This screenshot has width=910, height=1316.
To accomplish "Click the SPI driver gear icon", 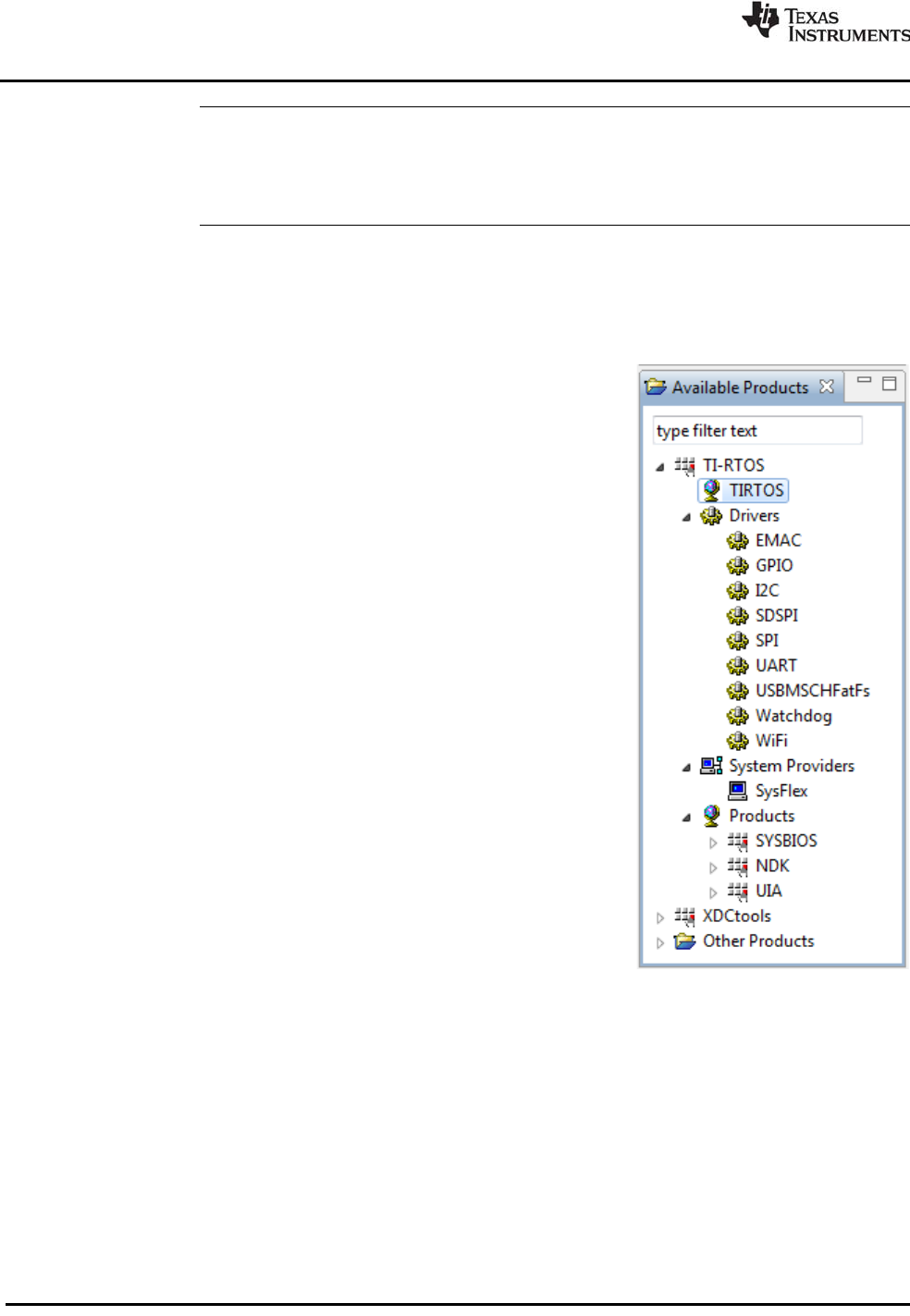I will click(x=737, y=640).
